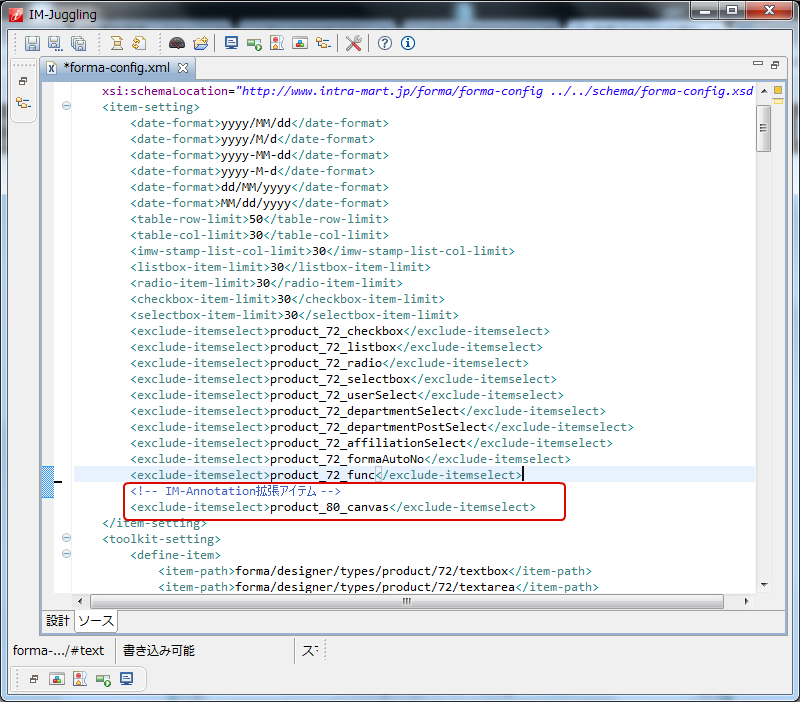Click the checkbox-item-limit line
The height and width of the screenshot is (702, 800).
[x=287, y=299]
